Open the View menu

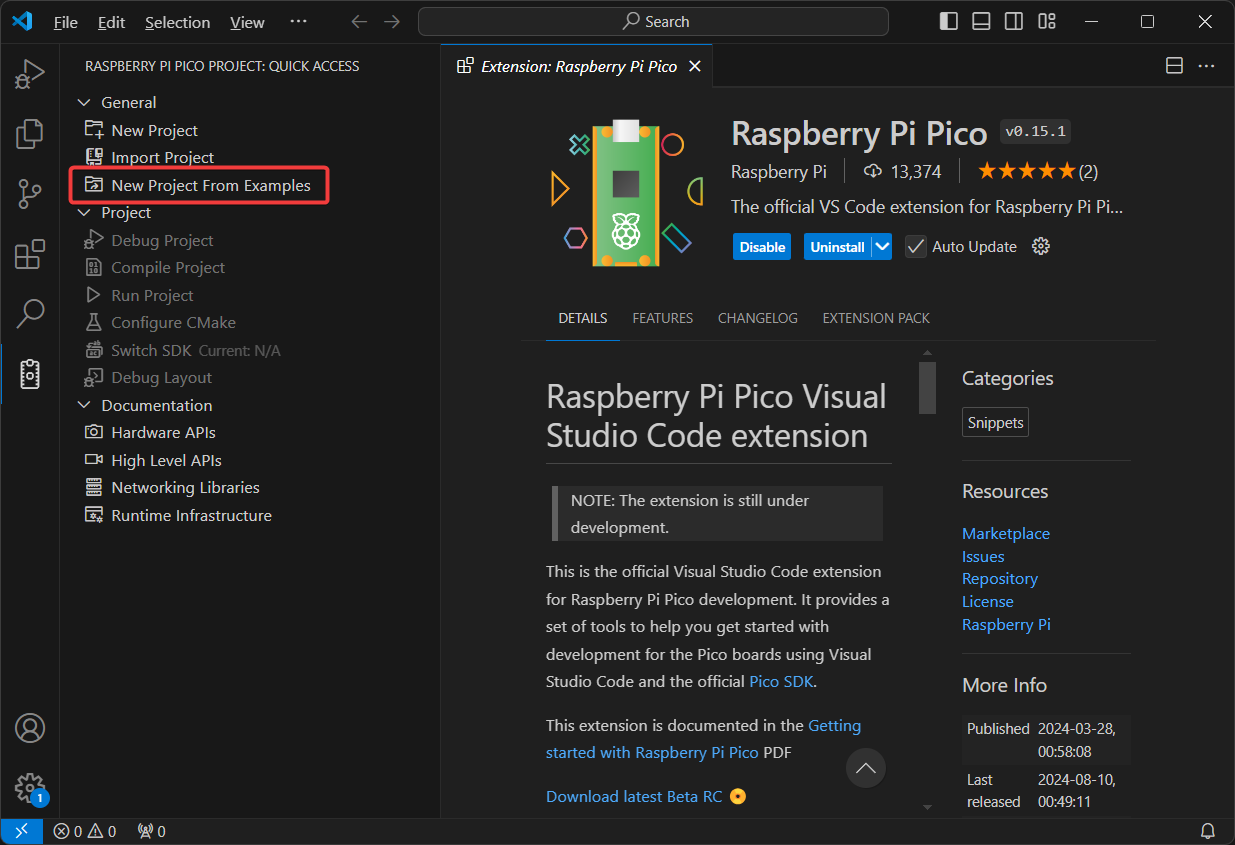click(247, 22)
